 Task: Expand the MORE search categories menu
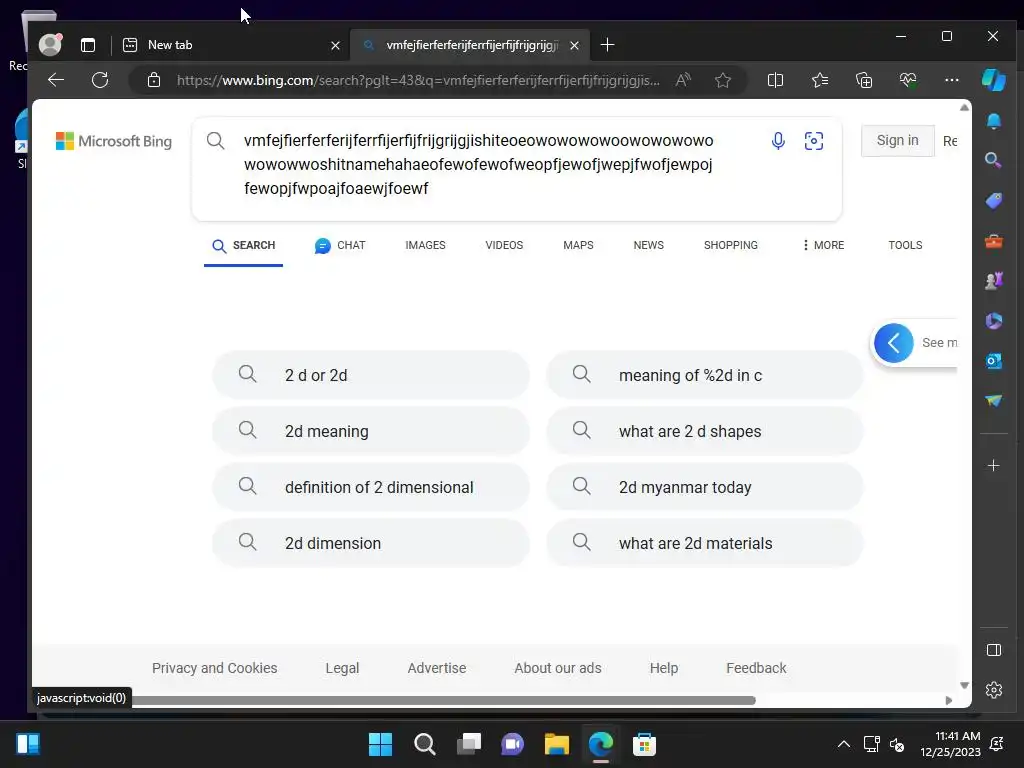(x=823, y=246)
